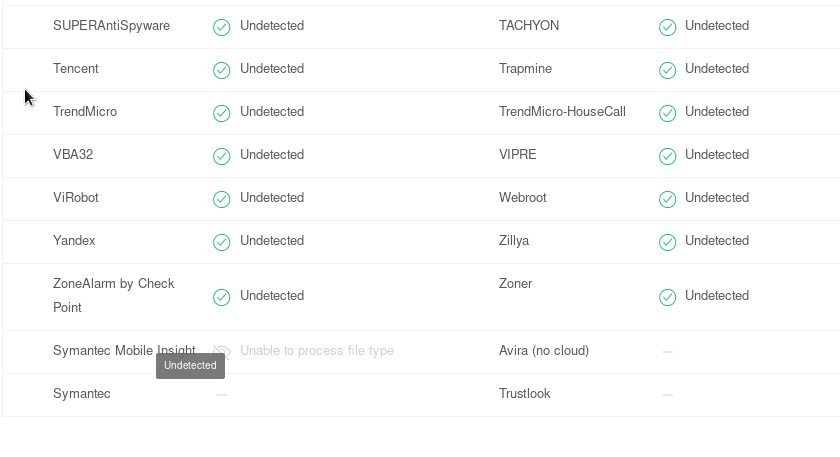Click the Avira (no cloud) dash indicator
The image size is (840, 457).
667,352
